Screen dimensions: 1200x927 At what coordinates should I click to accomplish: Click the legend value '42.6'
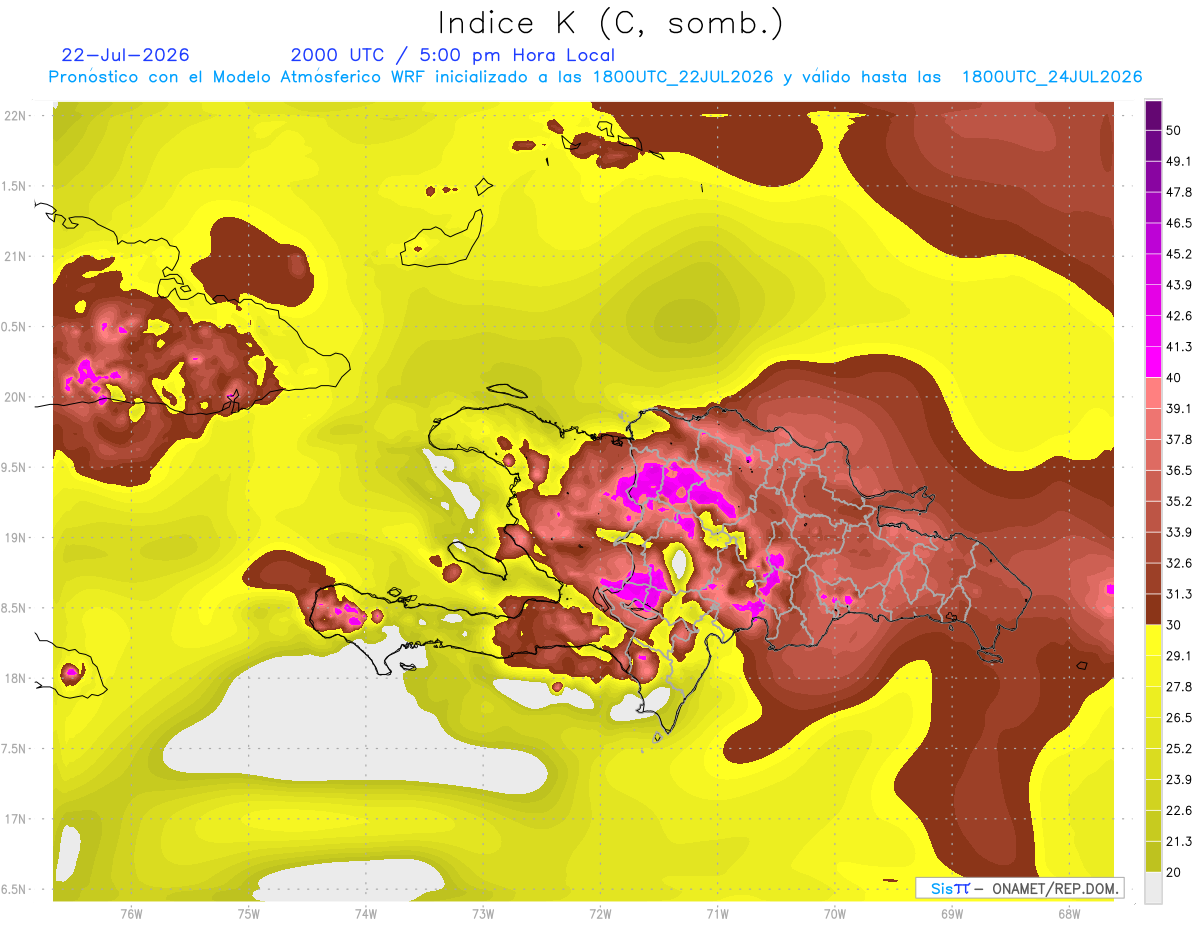[x=1179, y=316]
